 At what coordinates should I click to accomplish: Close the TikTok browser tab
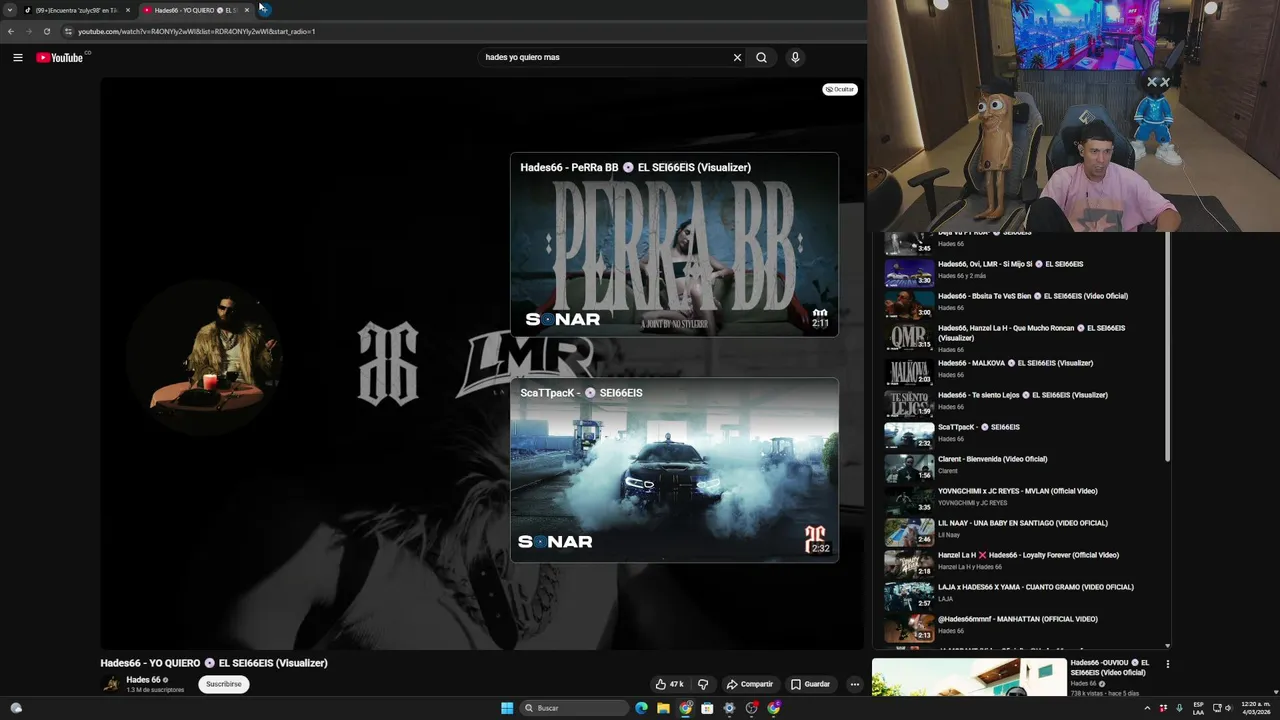[128, 10]
